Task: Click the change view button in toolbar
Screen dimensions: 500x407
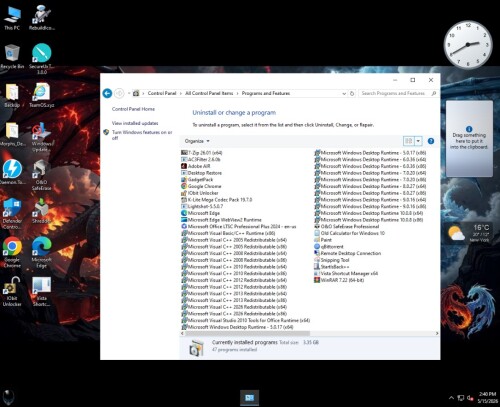Action: pyautogui.click(x=409, y=141)
